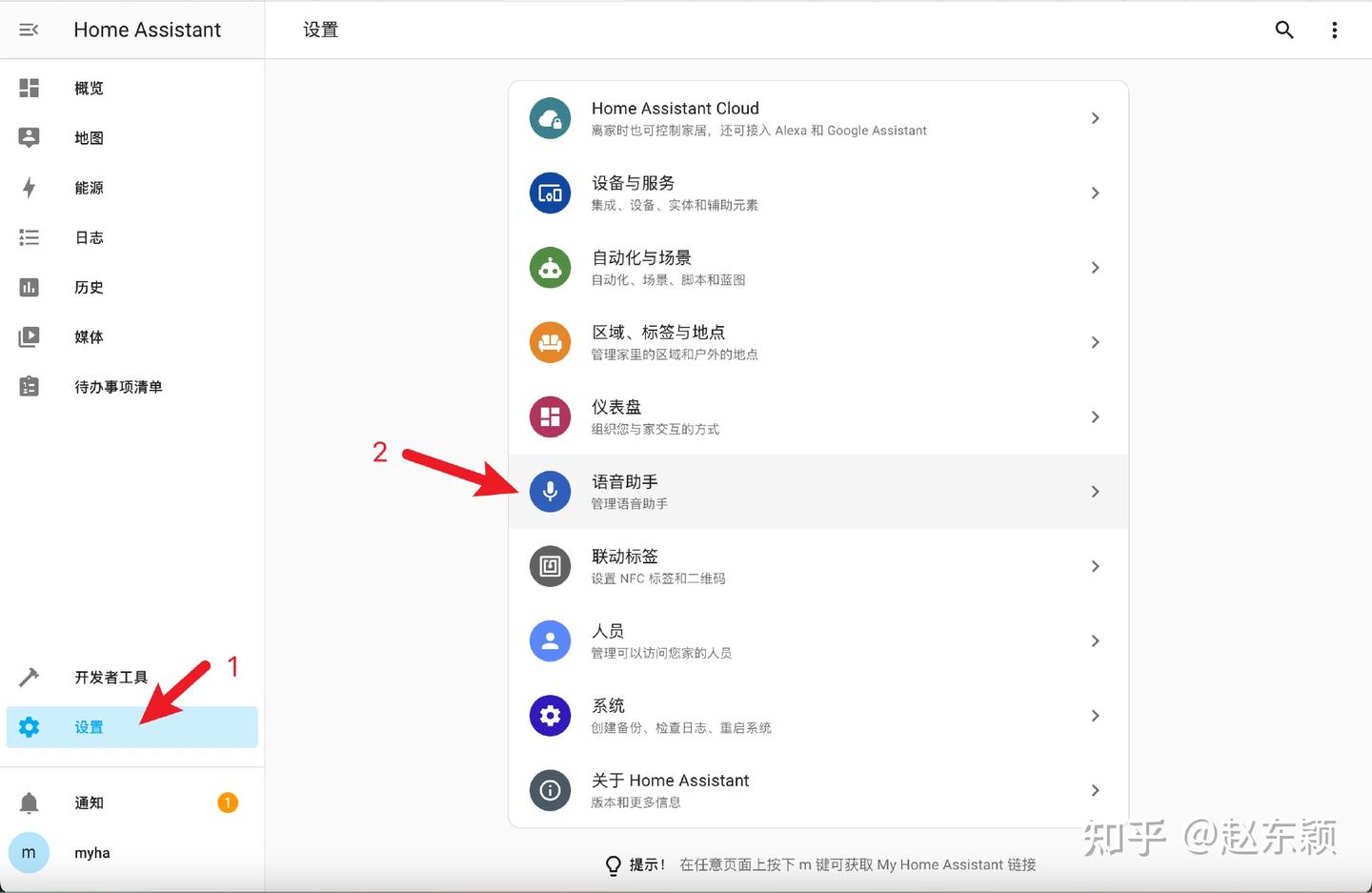Click the 历史 chart icon
1372x893 pixels.
coord(30,287)
